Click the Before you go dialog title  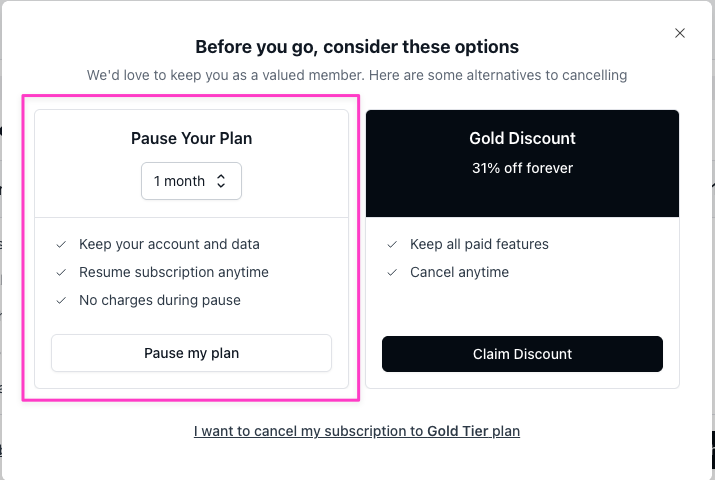(x=357, y=47)
